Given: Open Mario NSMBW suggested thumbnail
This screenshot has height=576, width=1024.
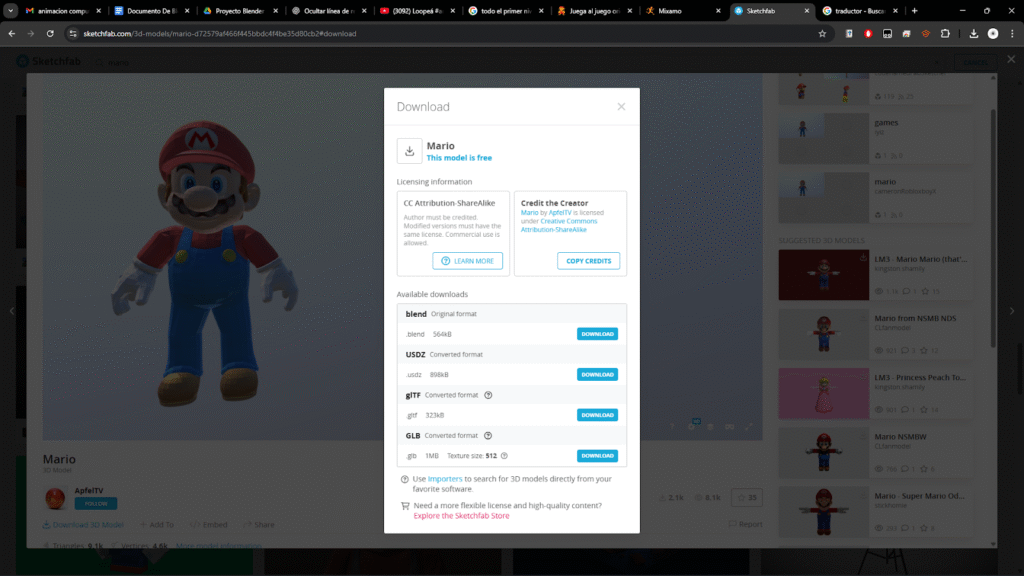Looking at the screenshot, I should (824, 453).
